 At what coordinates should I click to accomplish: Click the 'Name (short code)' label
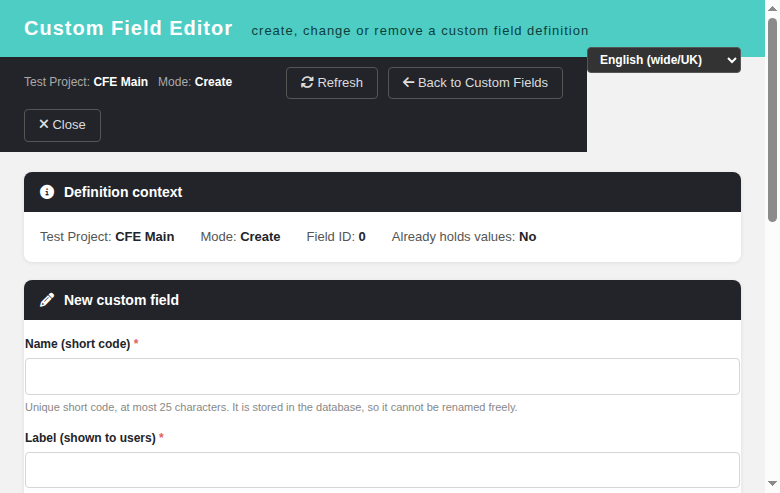coord(78,344)
